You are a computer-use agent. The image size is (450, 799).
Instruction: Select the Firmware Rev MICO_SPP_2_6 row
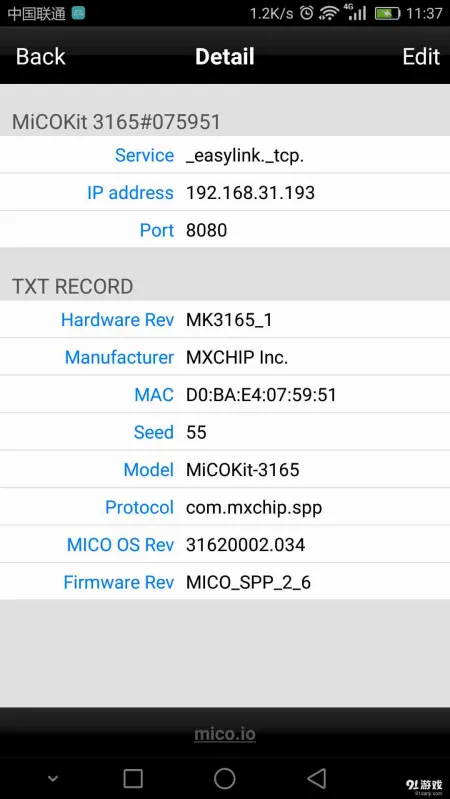coord(225,582)
